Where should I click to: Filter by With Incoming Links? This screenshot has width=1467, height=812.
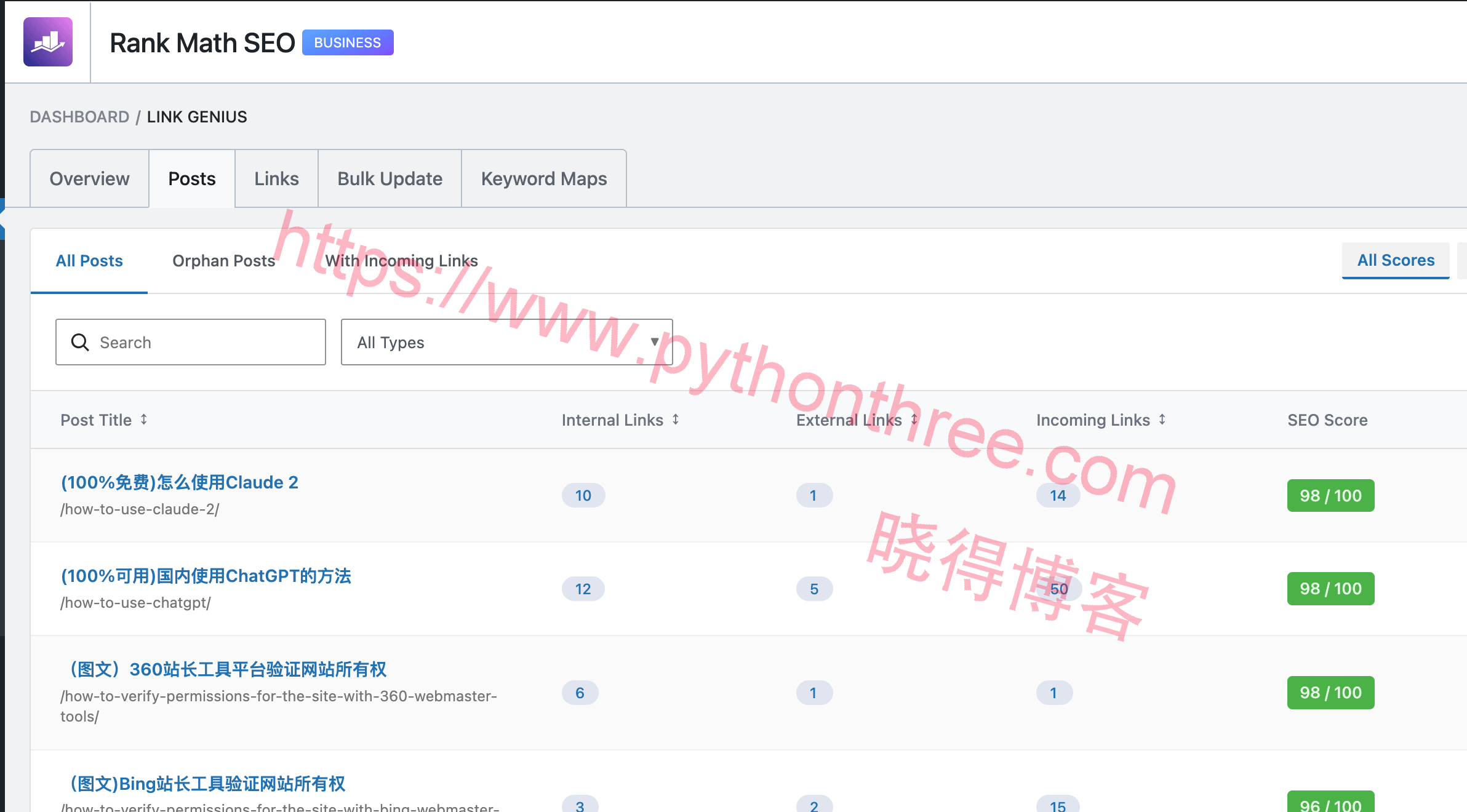[x=401, y=261]
